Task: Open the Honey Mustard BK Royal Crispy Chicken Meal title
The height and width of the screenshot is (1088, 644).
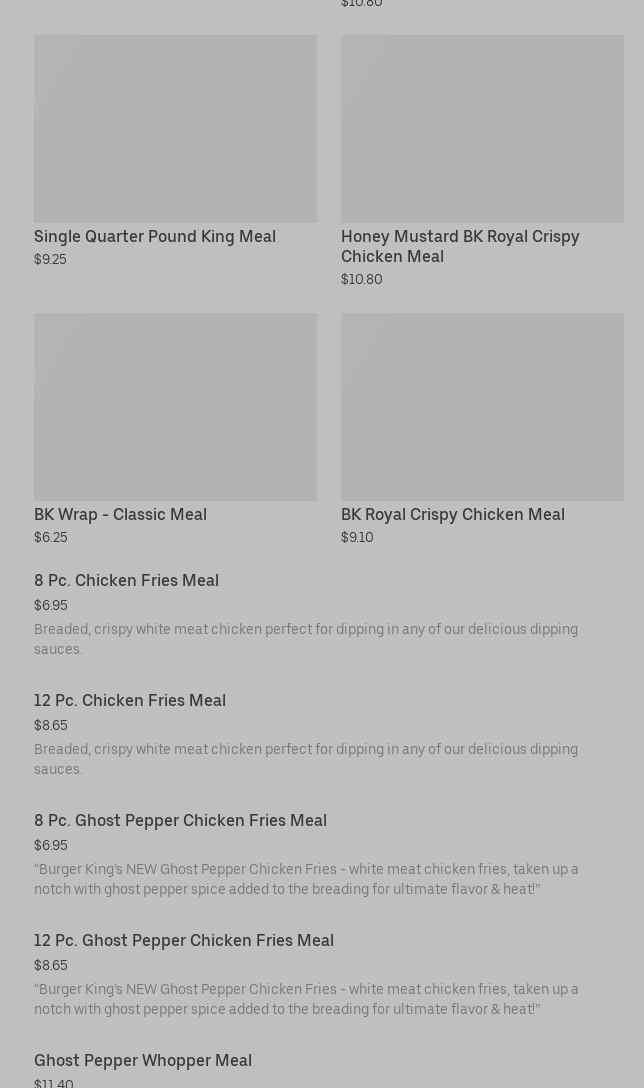Action: 460,246
